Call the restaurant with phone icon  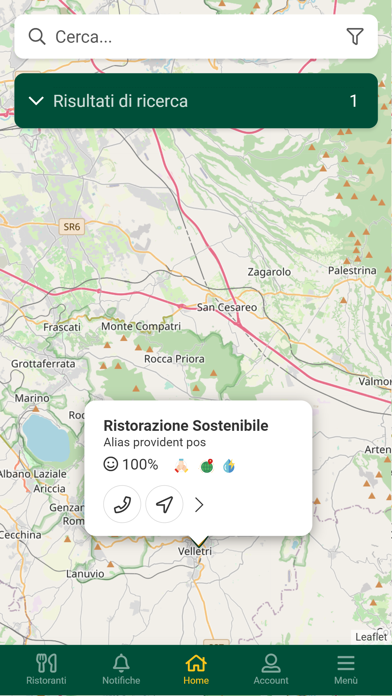pos(122,504)
